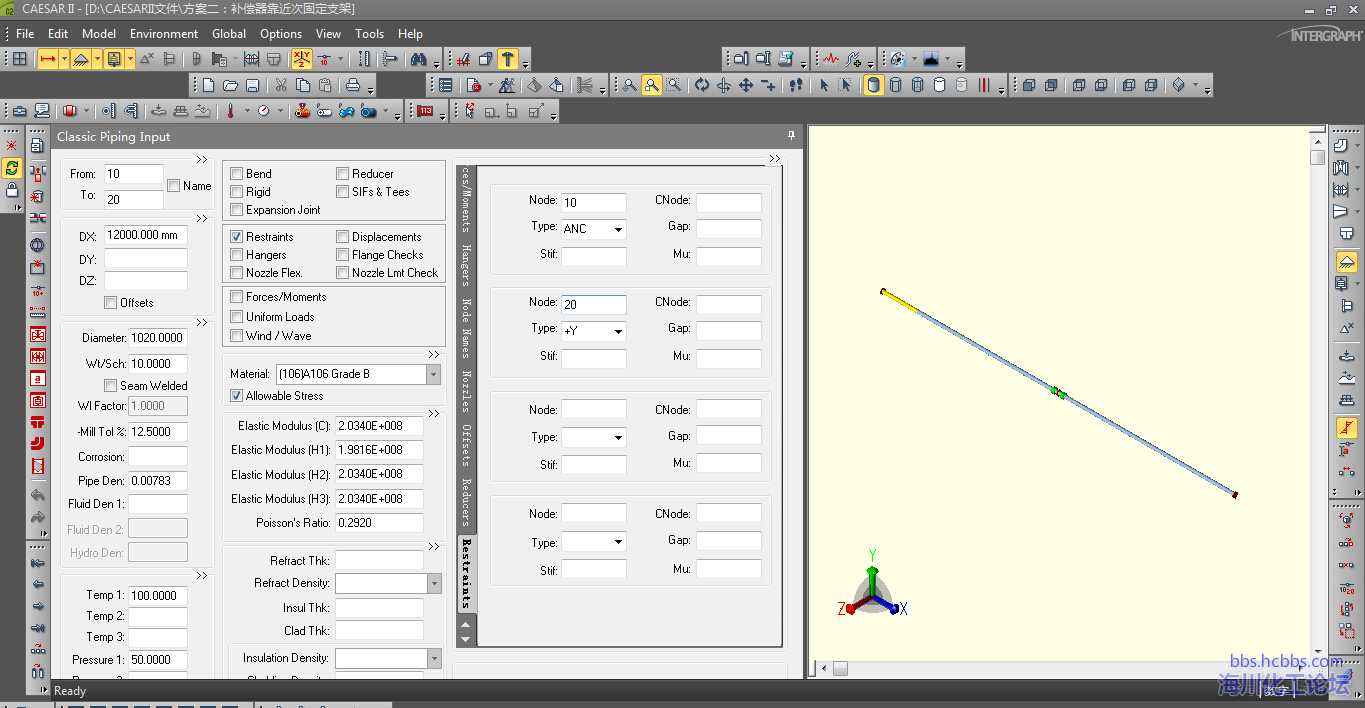Click the Save diskette icon

[x=252, y=86]
